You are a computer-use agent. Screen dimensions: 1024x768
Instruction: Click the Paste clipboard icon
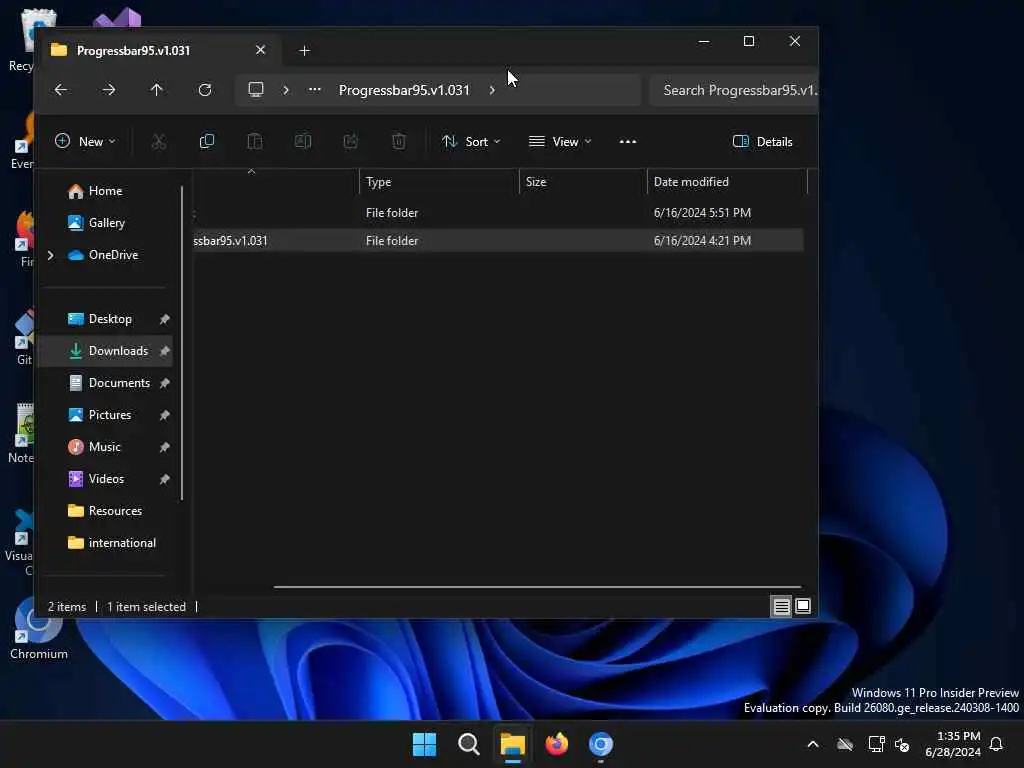[255, 142]
